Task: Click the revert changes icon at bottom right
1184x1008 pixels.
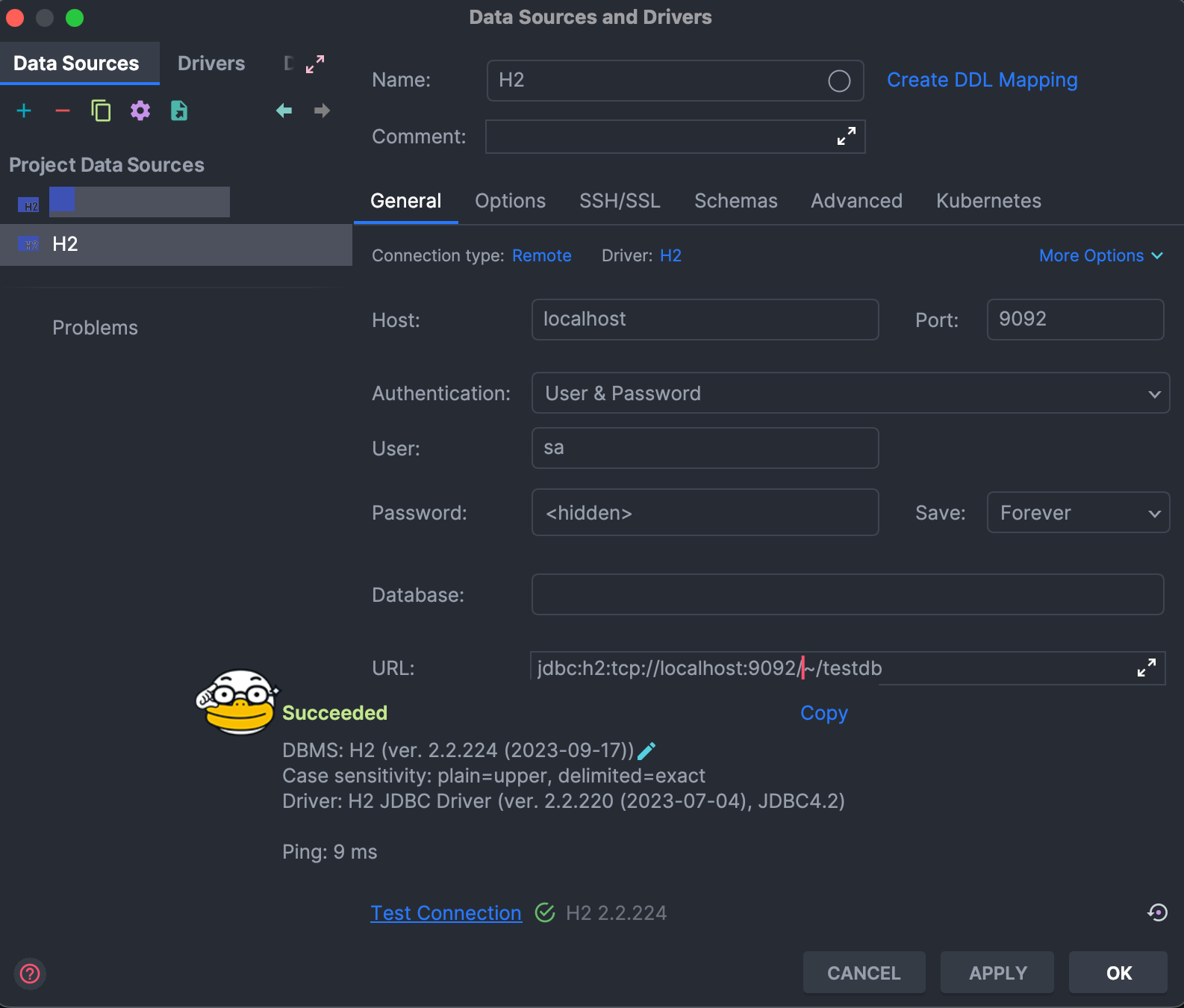Action: coord(1157,912)
